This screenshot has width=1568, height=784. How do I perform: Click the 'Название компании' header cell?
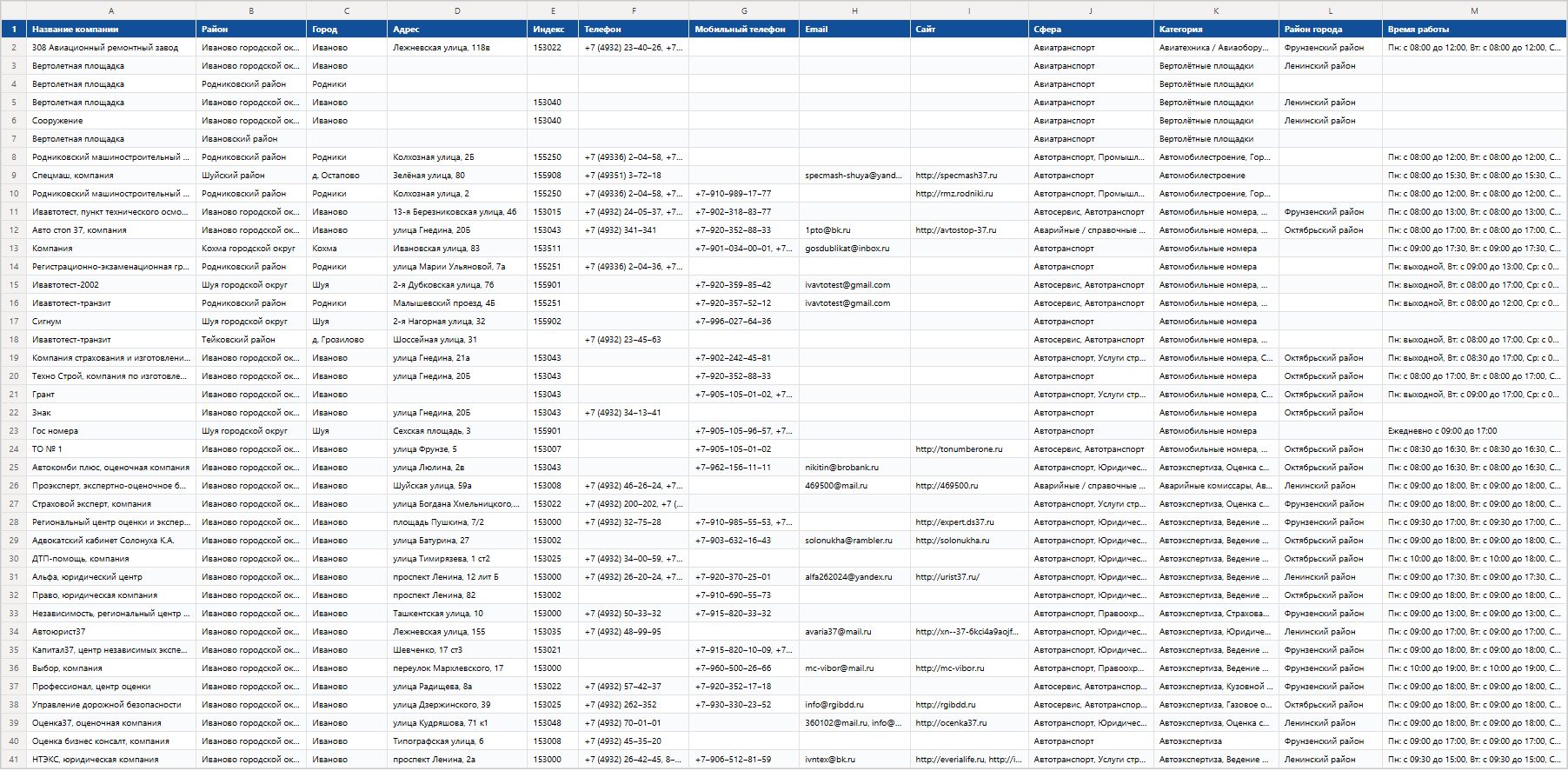point(111,30)
